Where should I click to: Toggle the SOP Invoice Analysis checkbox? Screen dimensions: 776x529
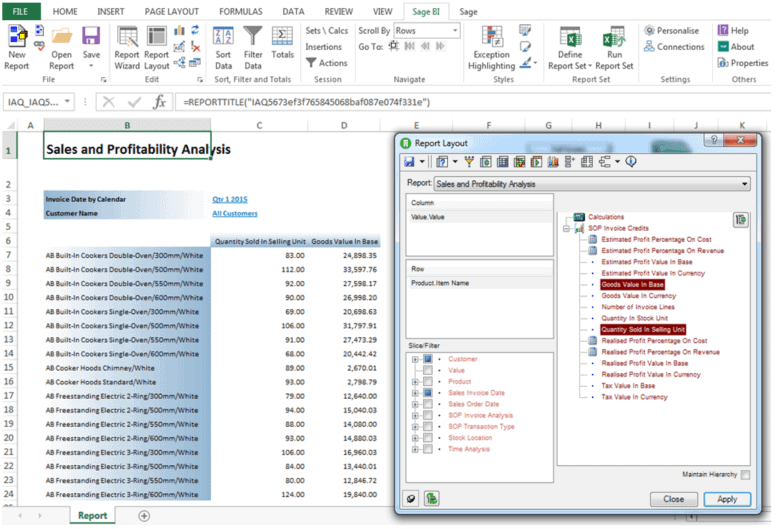point(428,415)
